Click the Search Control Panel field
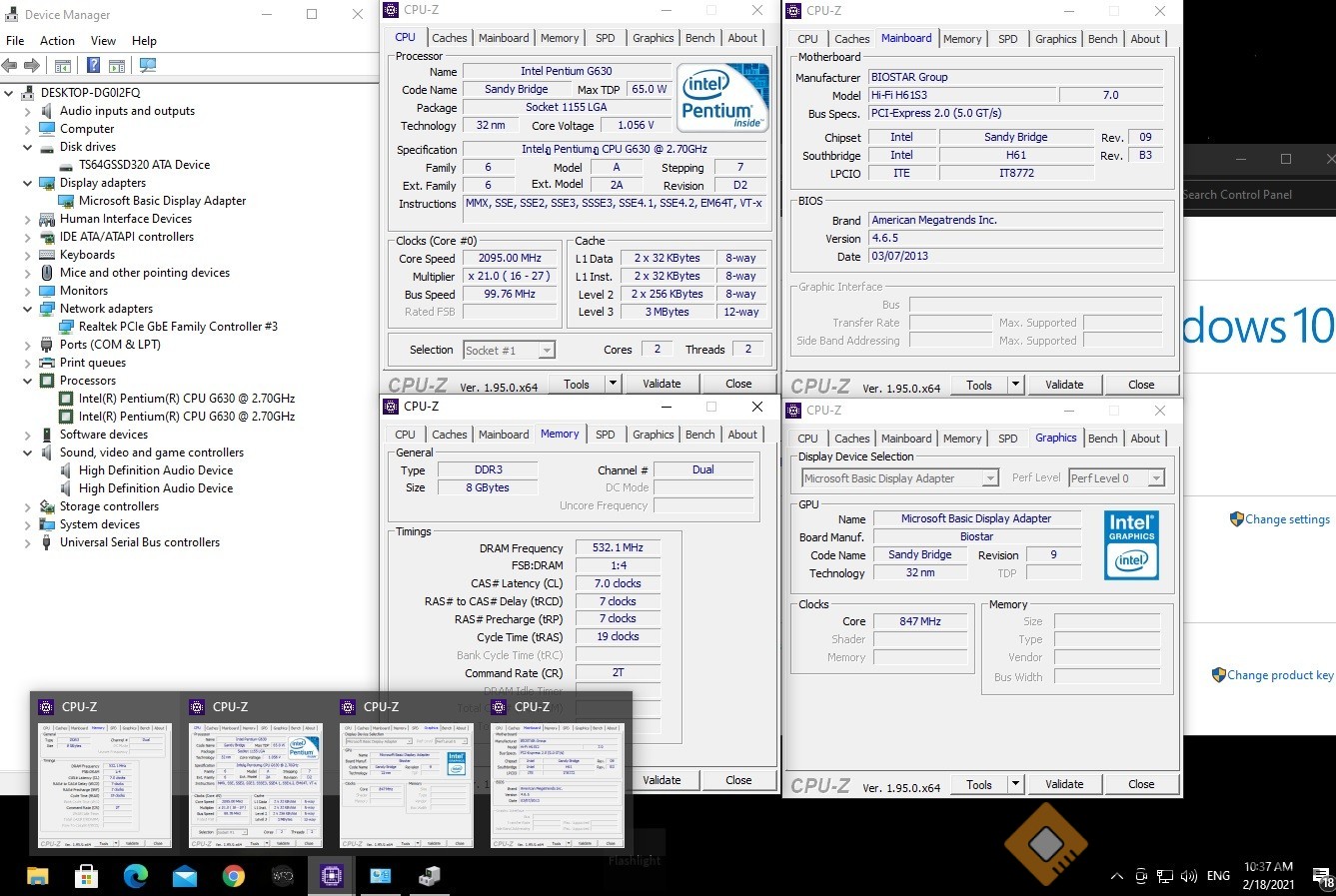The image size is (1336, 896). [1259, 195]
